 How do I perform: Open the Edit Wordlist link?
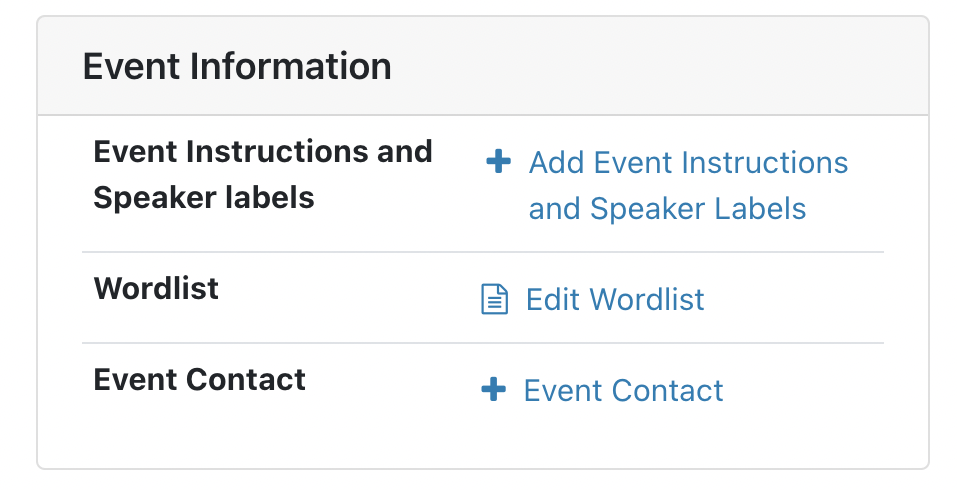pos(615,299)
